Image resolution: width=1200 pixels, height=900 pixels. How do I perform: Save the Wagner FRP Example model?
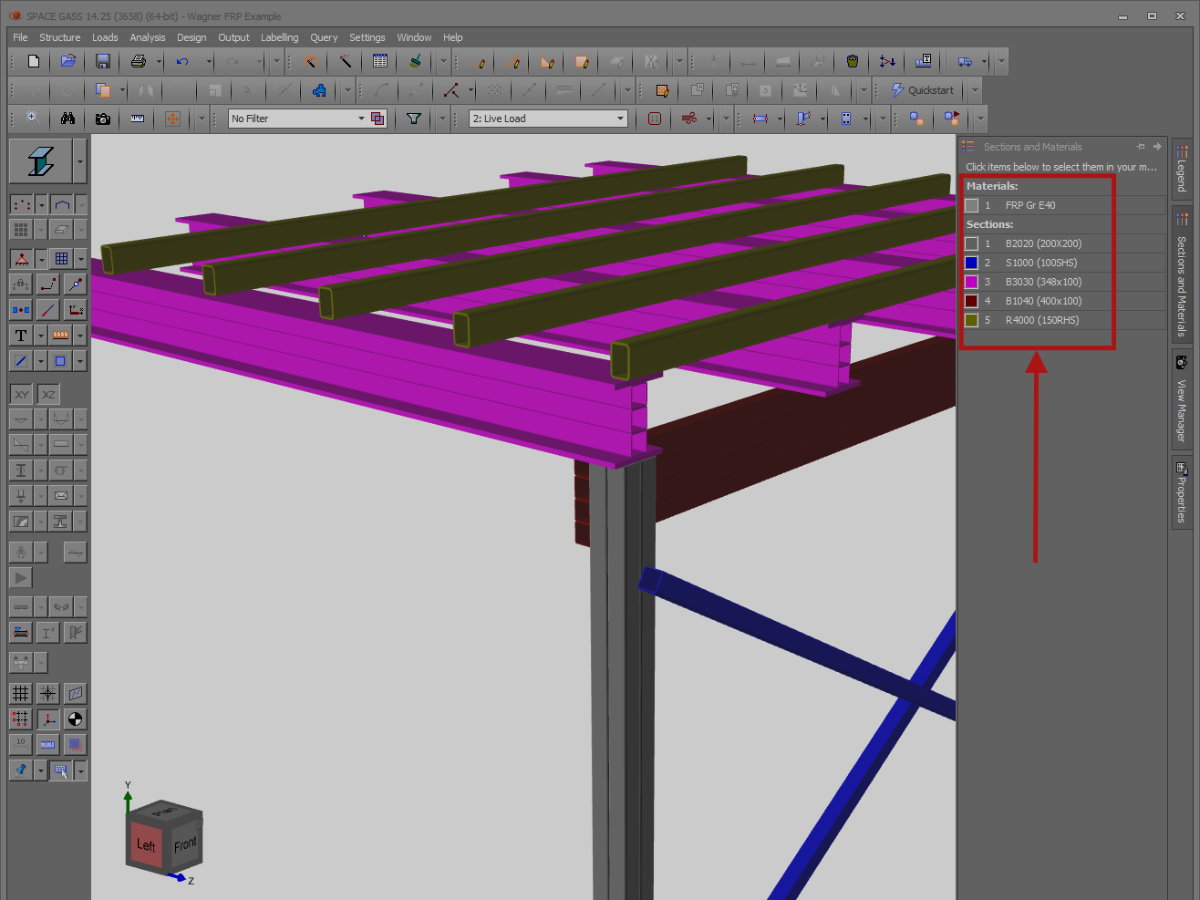pyautogui.click(x=102, y=61)
